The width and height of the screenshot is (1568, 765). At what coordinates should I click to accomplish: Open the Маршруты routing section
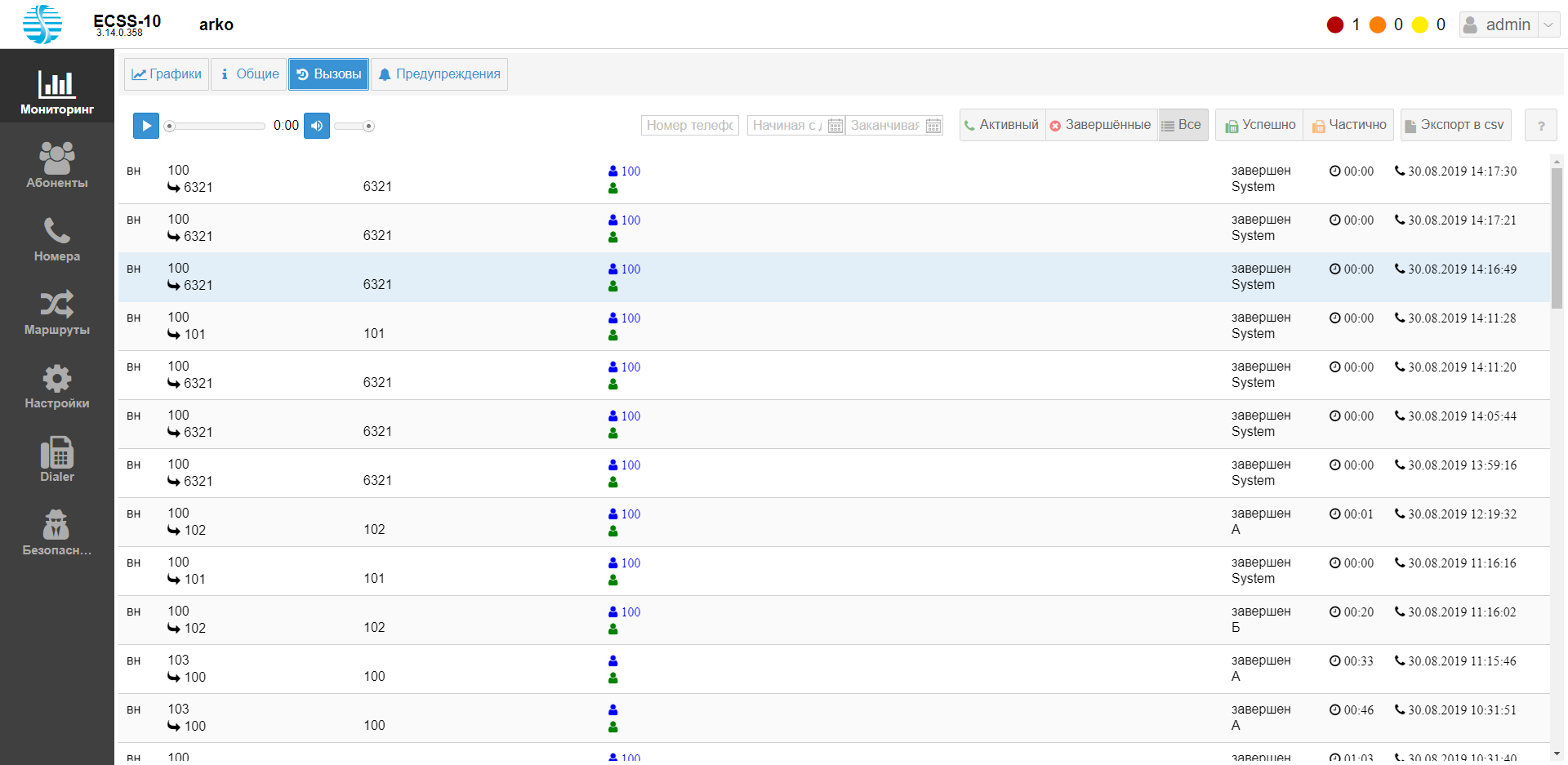coord(57,311)
